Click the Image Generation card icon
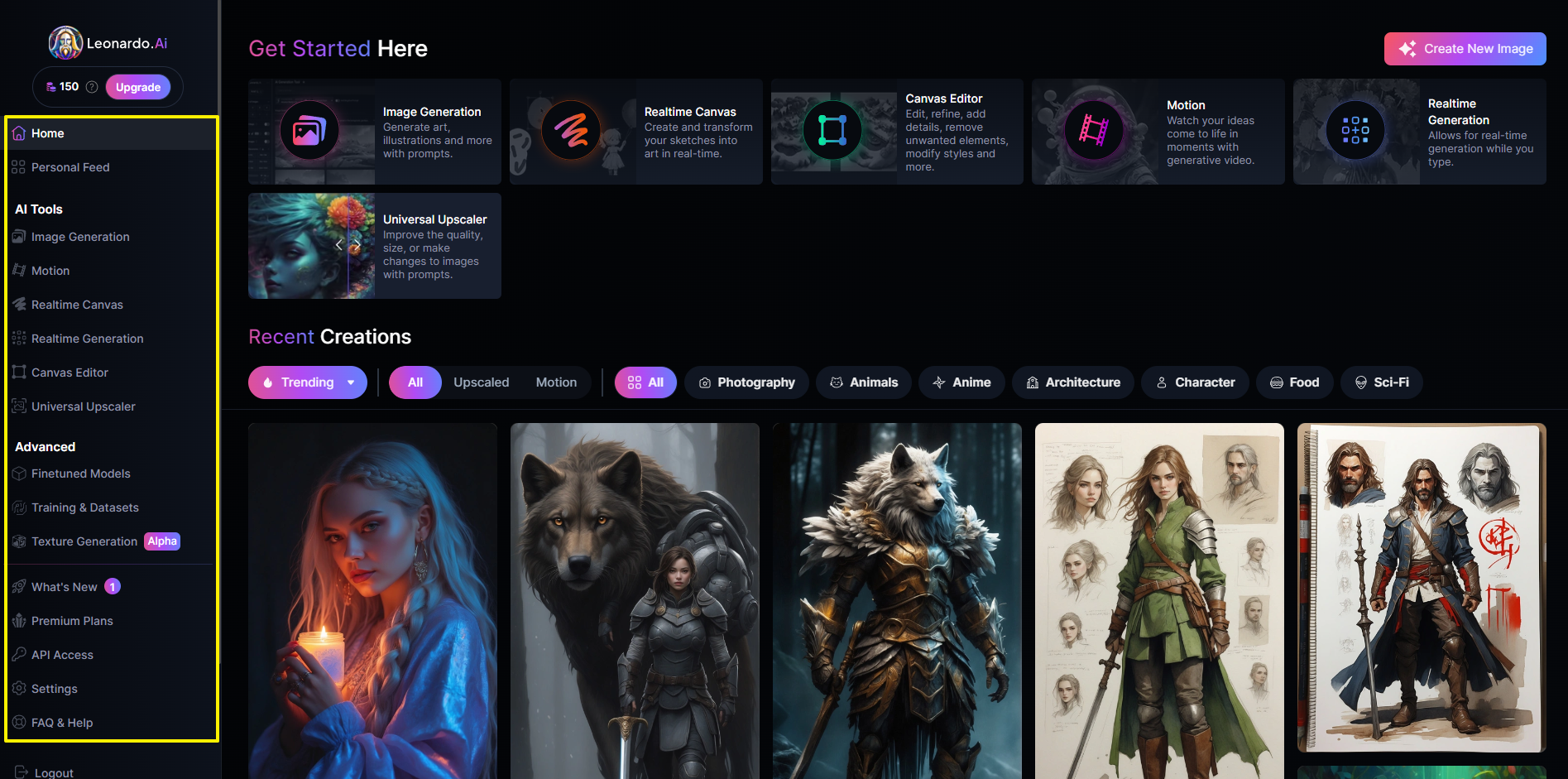Viewport: 1568px width, 779px height. [309, 131]
